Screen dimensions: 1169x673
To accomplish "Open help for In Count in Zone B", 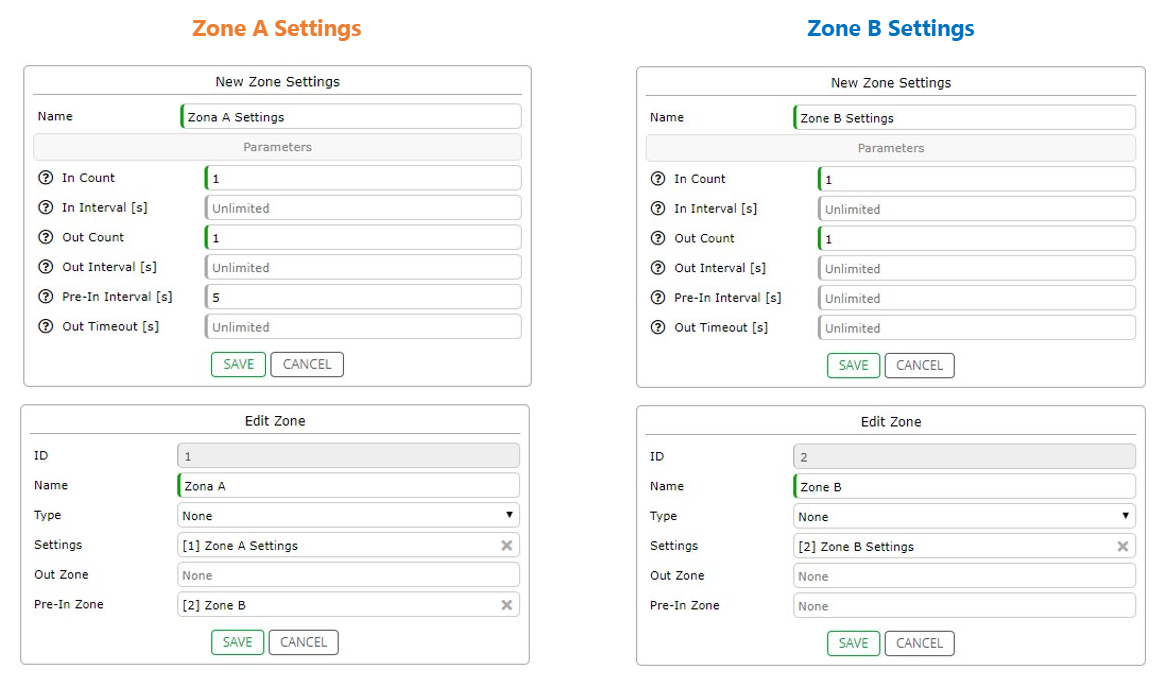I will 658,179.
